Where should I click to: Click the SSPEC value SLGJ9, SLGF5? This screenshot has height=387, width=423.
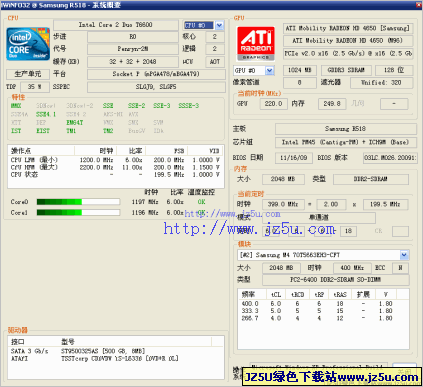tap(156, 87)
